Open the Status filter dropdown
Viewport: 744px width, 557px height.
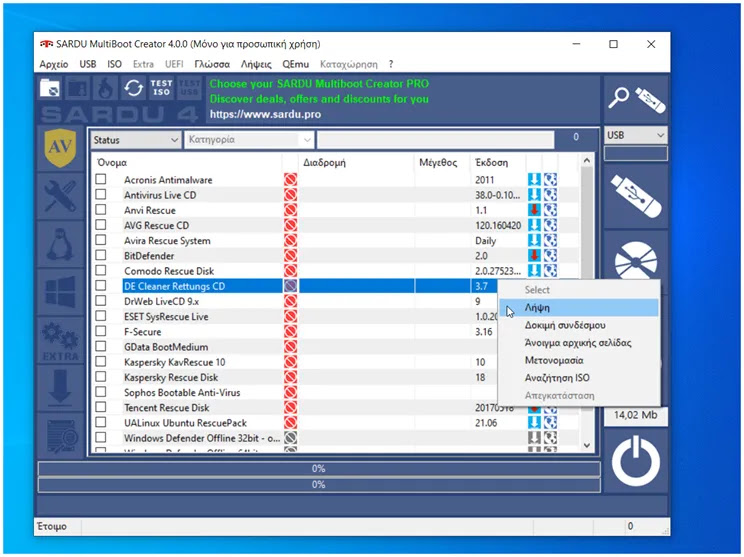(136, 140)
